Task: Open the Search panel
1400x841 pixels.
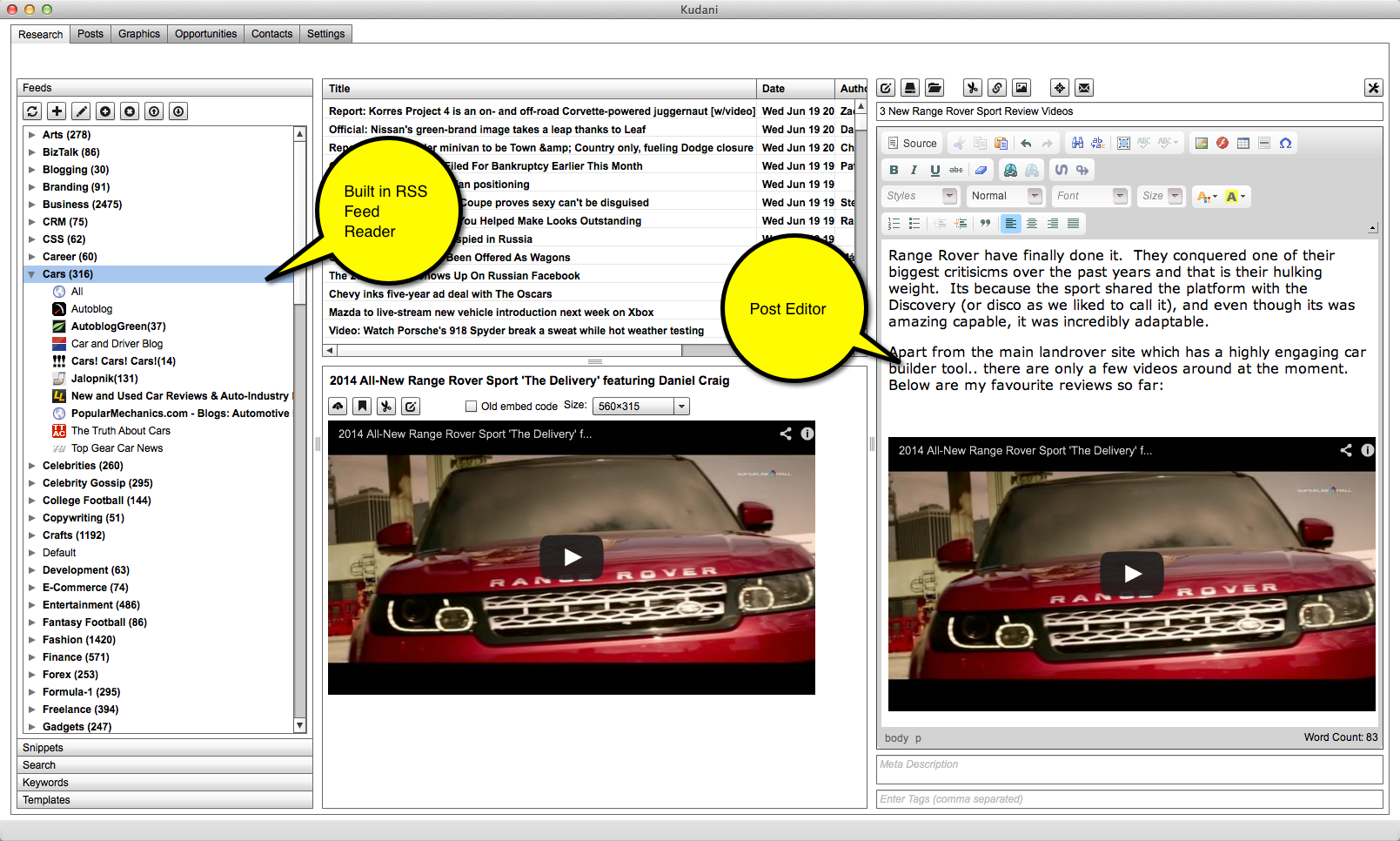Action: [x=164, y=765]
